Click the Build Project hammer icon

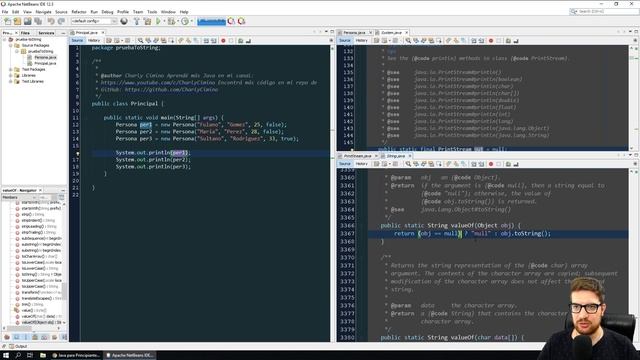click(137, 21)
